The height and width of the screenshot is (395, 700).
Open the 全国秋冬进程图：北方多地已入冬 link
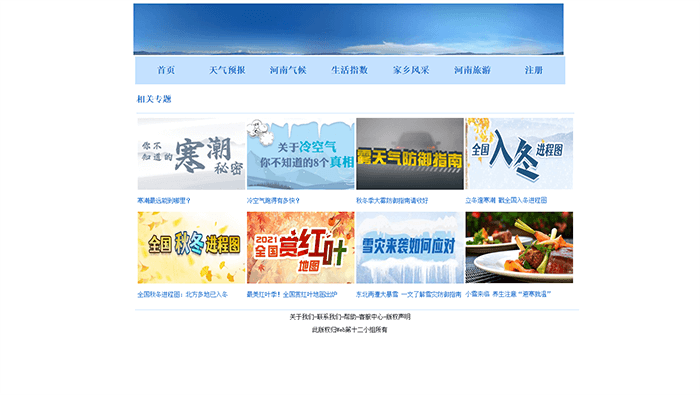tap(182, 295)
